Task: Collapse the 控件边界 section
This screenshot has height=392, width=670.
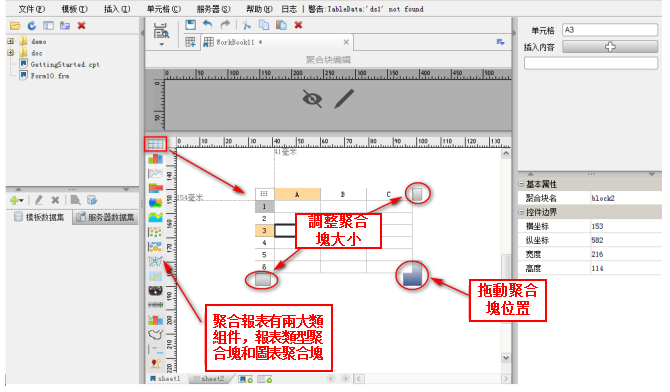Action: coord(521,212)
